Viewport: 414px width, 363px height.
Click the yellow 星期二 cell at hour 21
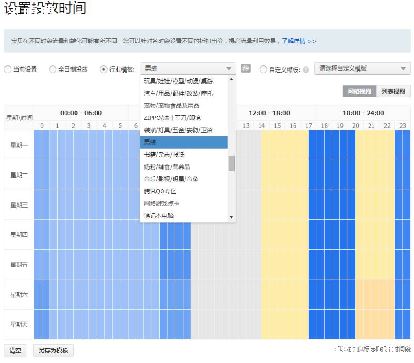tap(371, 175)
